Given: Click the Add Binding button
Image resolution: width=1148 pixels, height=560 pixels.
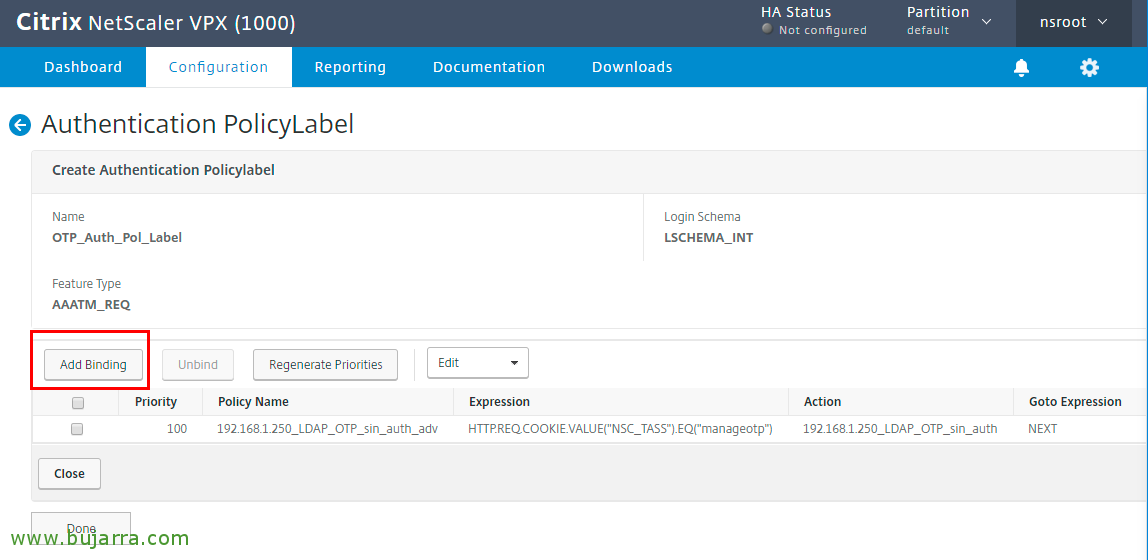Looking at the screenshot, I should [92, 365].
